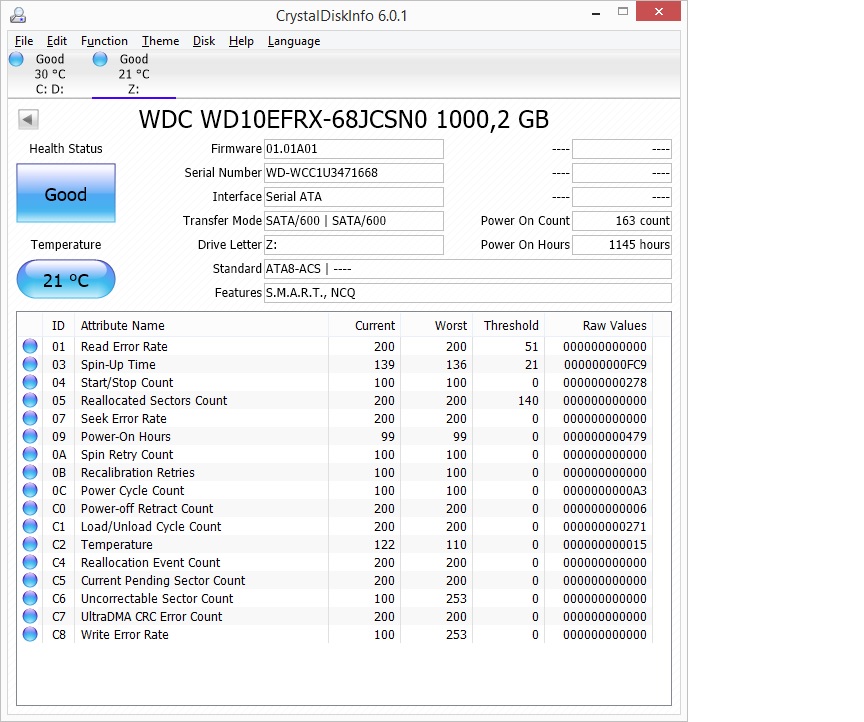Image resolution: width=864 pixels, height=722 pixels.
Task: Select the Power Cycle Count attribute name
Action: point(132,490)
